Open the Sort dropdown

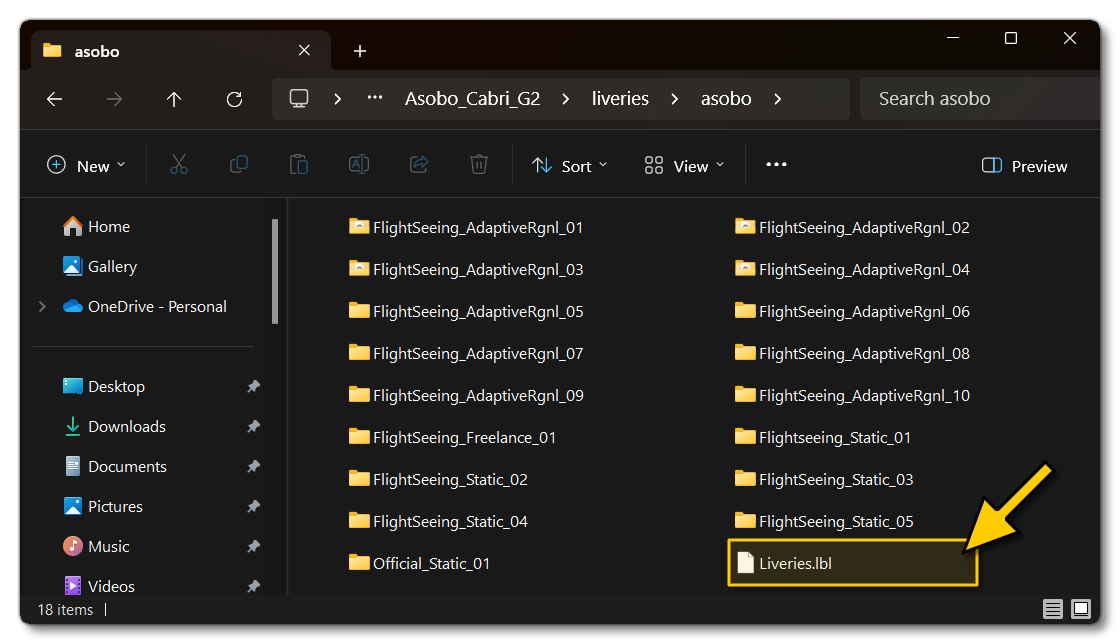[570, 166]
